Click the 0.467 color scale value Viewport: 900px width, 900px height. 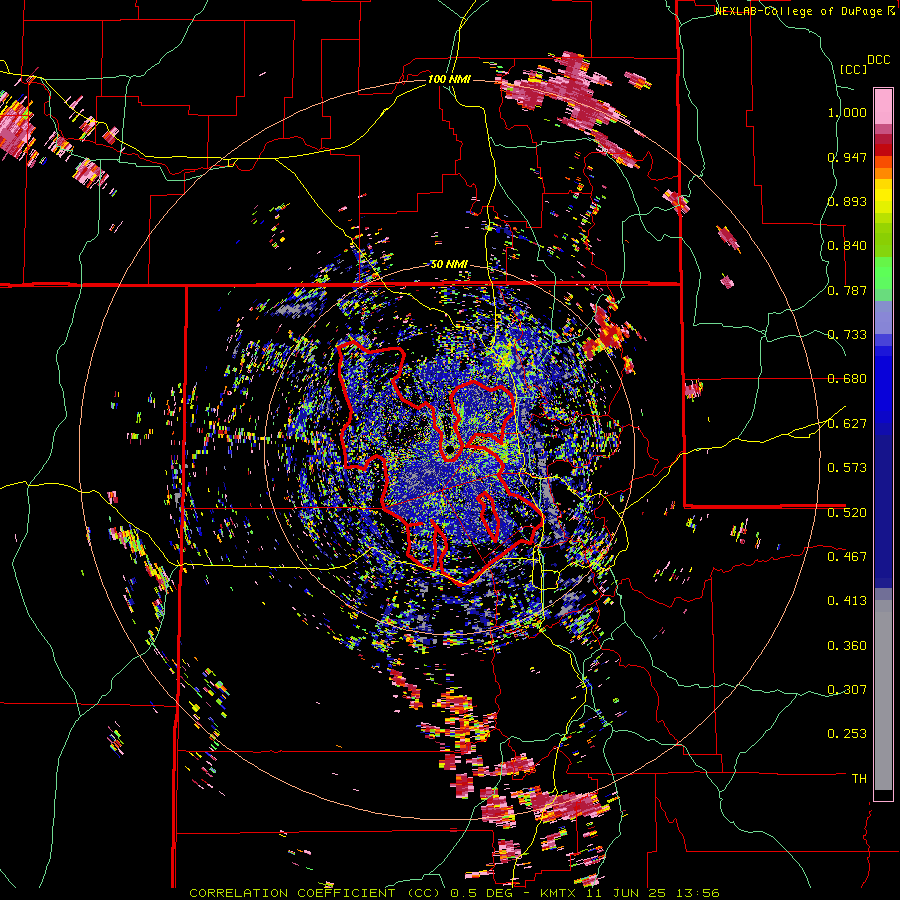[847, 557]
